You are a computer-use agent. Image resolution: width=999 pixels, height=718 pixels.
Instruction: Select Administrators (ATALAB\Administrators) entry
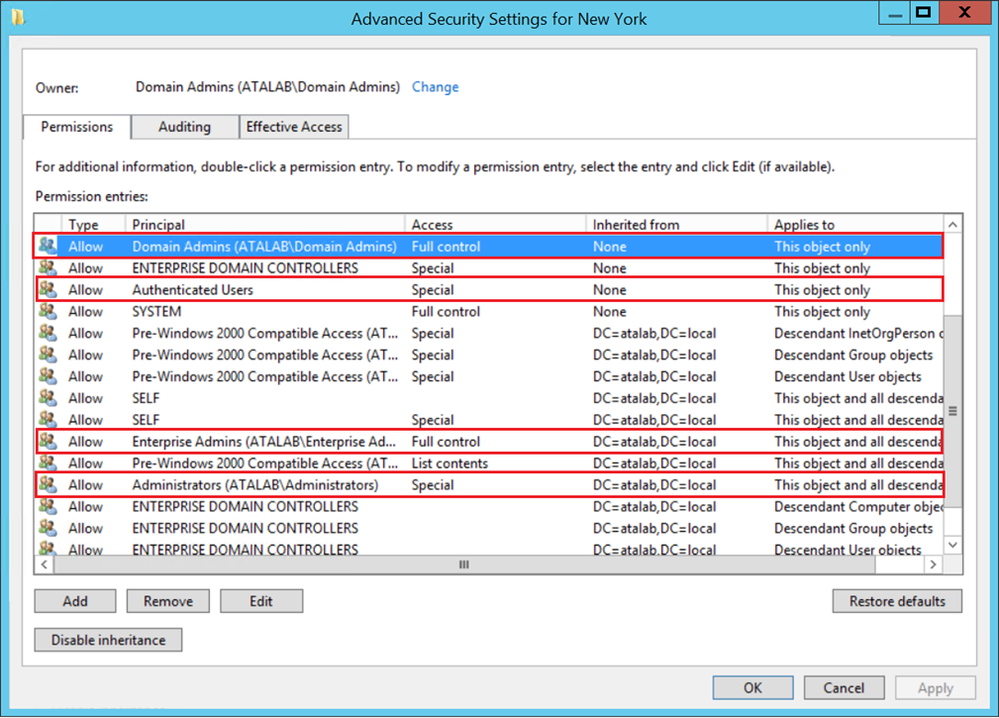click(x=489, y=484)
